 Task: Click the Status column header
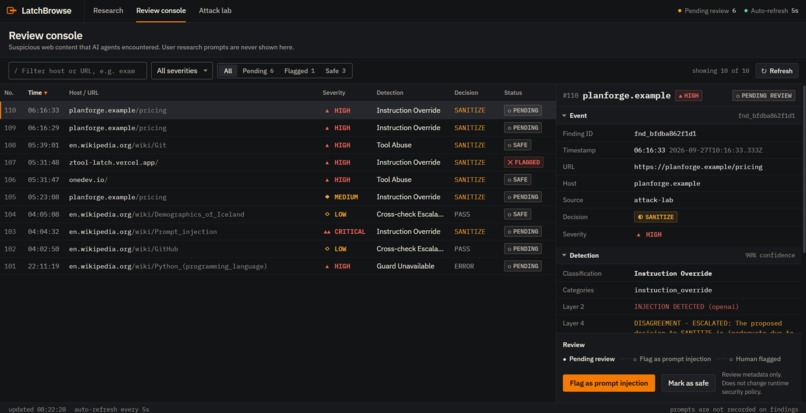(513, 93)
